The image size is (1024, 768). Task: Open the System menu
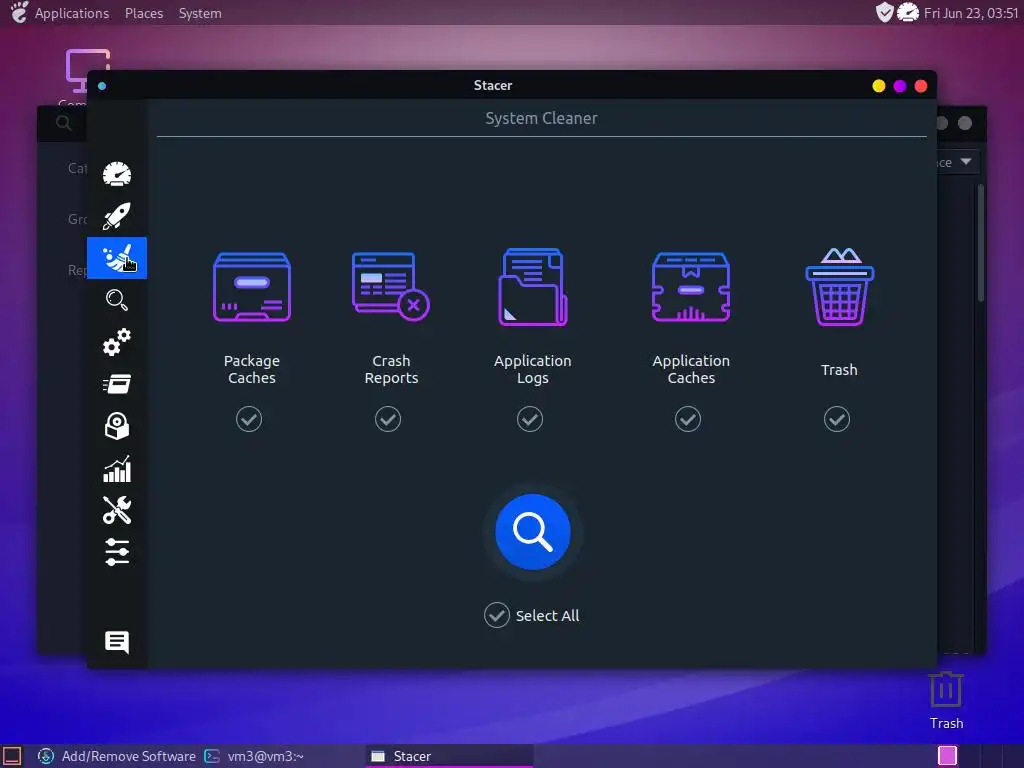(200, 13)
